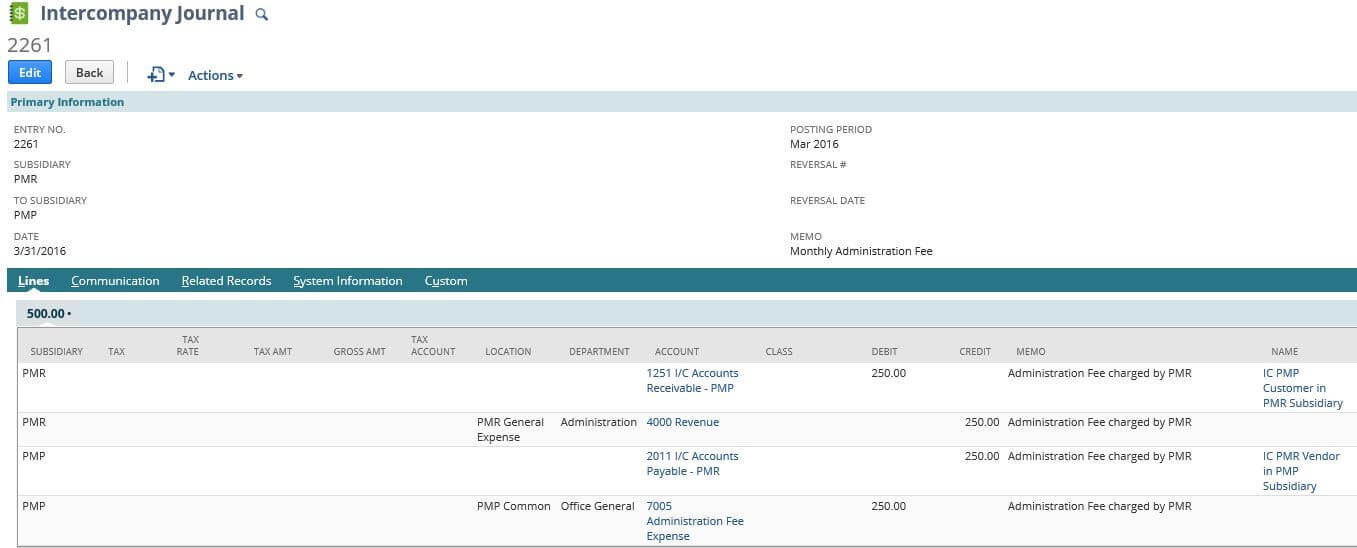Open the Custom tab

coord(445,281)
